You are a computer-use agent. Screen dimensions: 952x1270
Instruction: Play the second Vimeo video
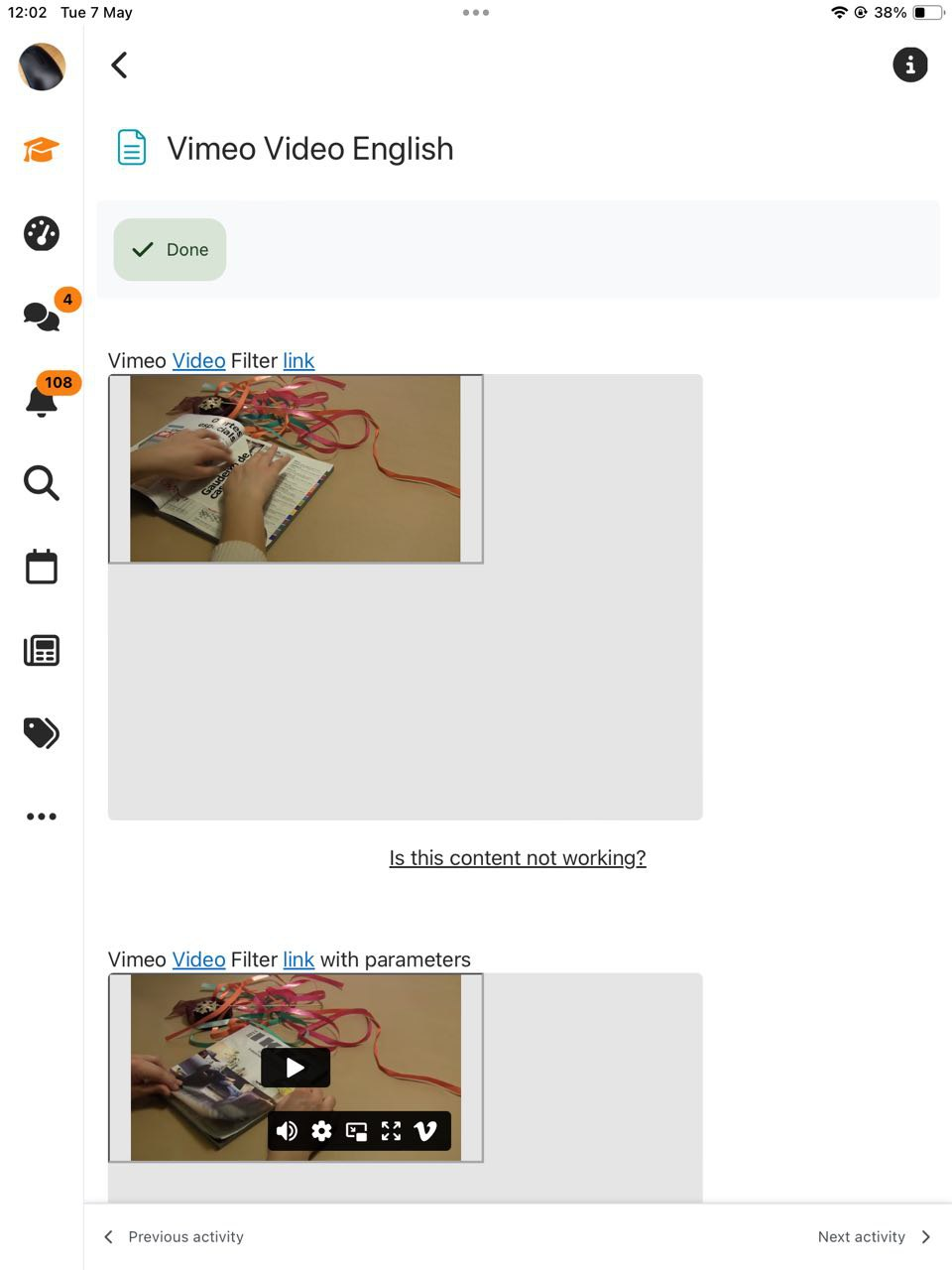click(x=296, y=1068)
